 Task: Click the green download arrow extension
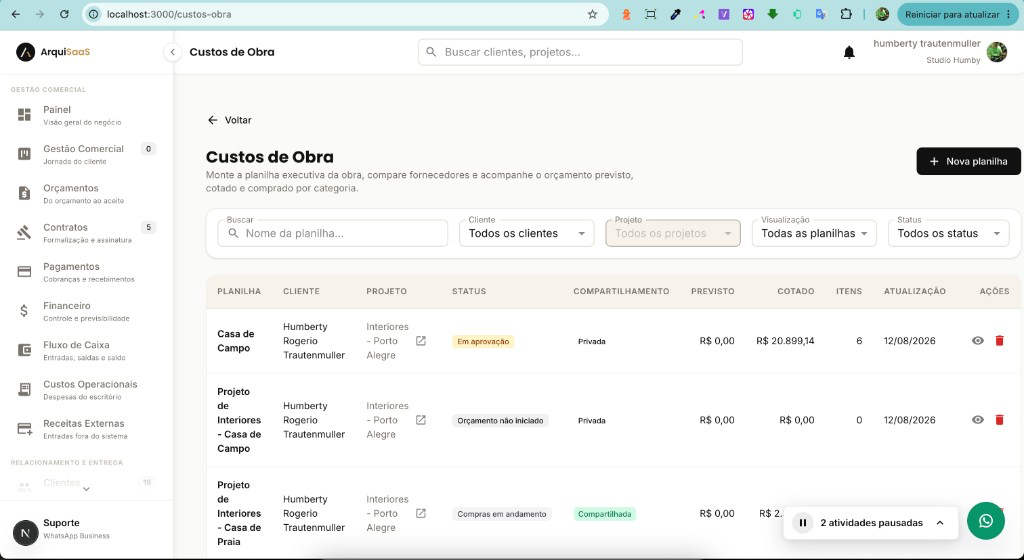[773, 14]
